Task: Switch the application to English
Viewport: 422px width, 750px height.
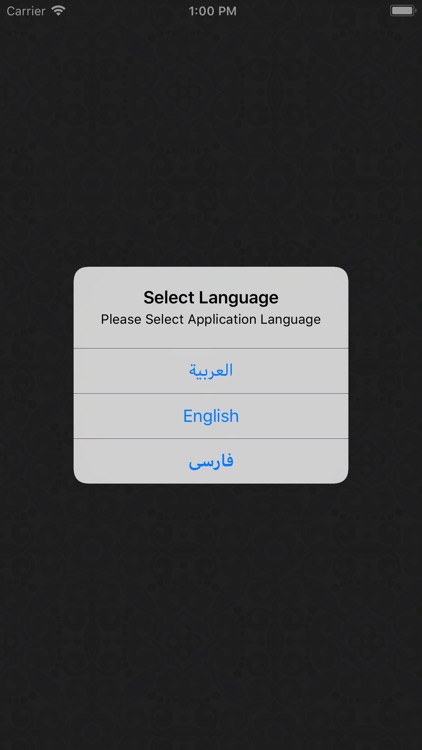Action: [x=211, y=416]
